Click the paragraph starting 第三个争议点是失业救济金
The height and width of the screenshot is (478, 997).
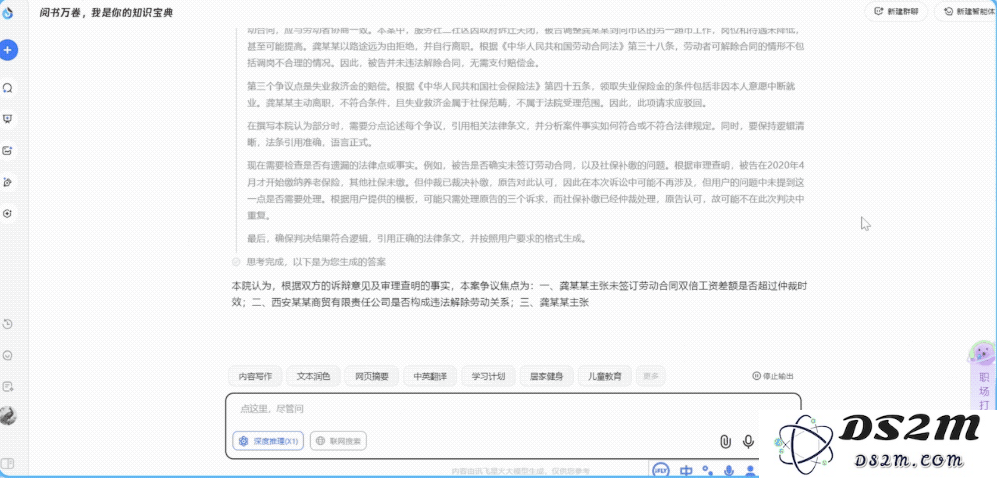pyautogui.click(x=521, y=94)
